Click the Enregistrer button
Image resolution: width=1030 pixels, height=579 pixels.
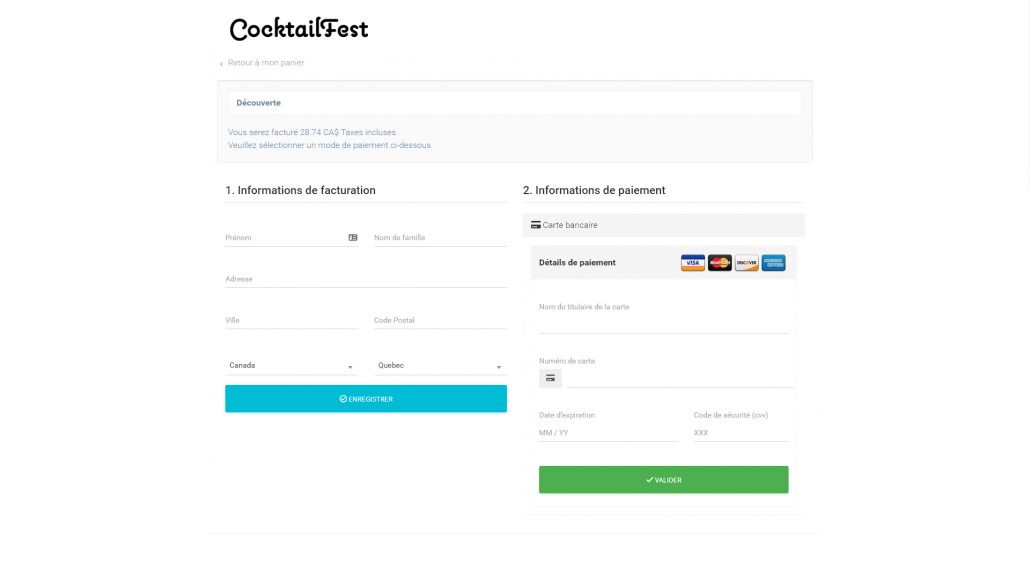pyautogui.click(x=366, y=399)
